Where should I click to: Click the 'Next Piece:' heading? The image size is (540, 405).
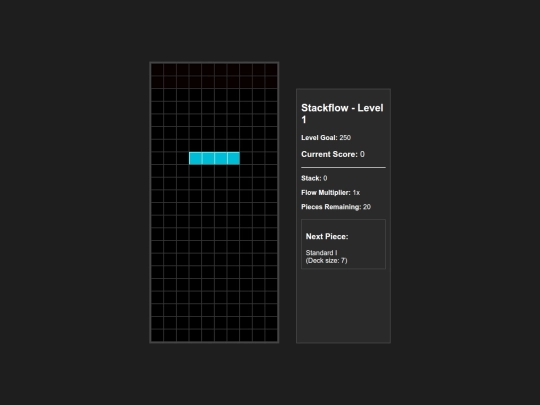[327, 237]
